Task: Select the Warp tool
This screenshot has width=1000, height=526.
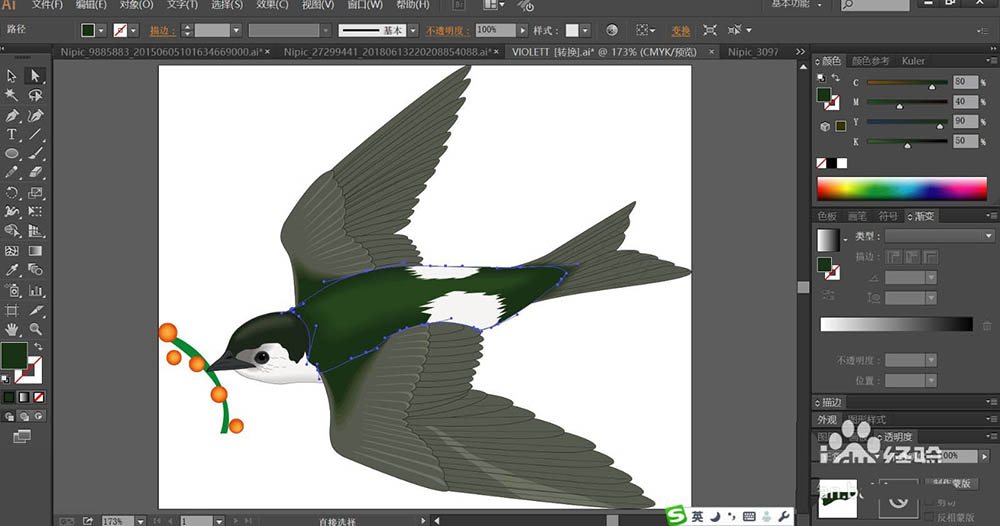Action: point(11,212)
